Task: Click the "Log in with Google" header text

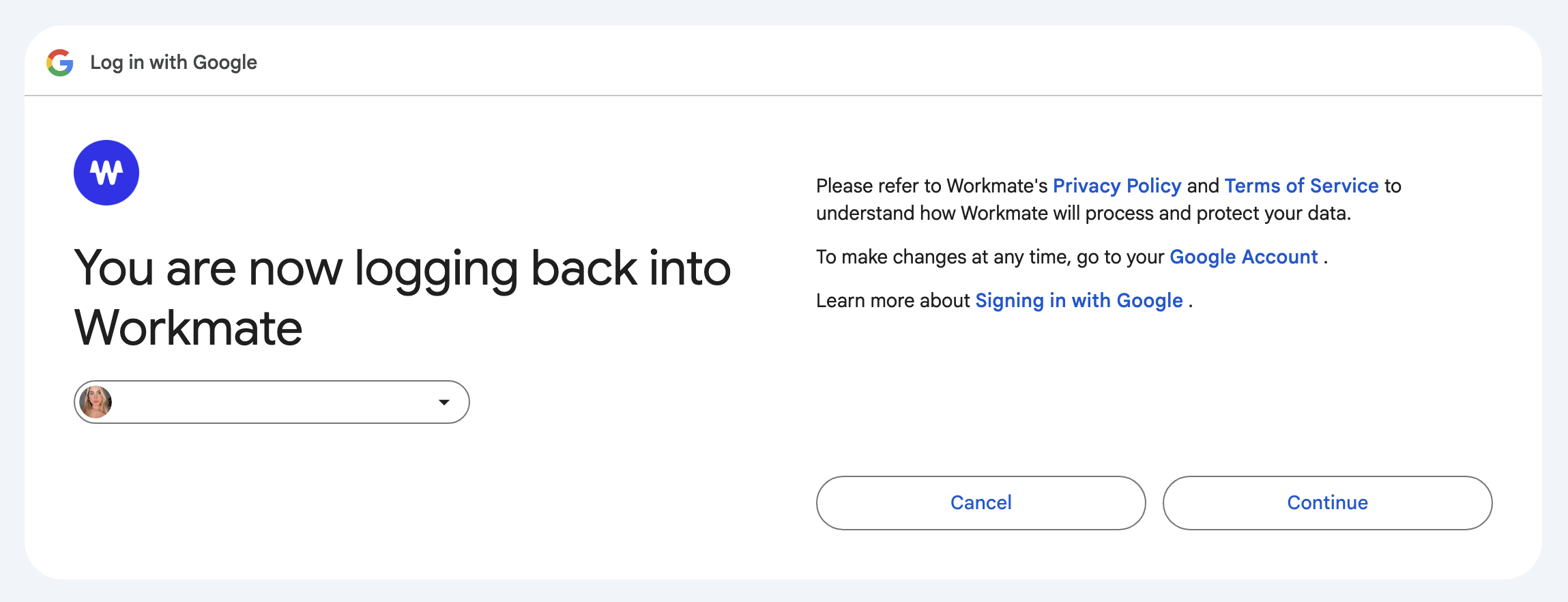Action: (x=173, y=63)
